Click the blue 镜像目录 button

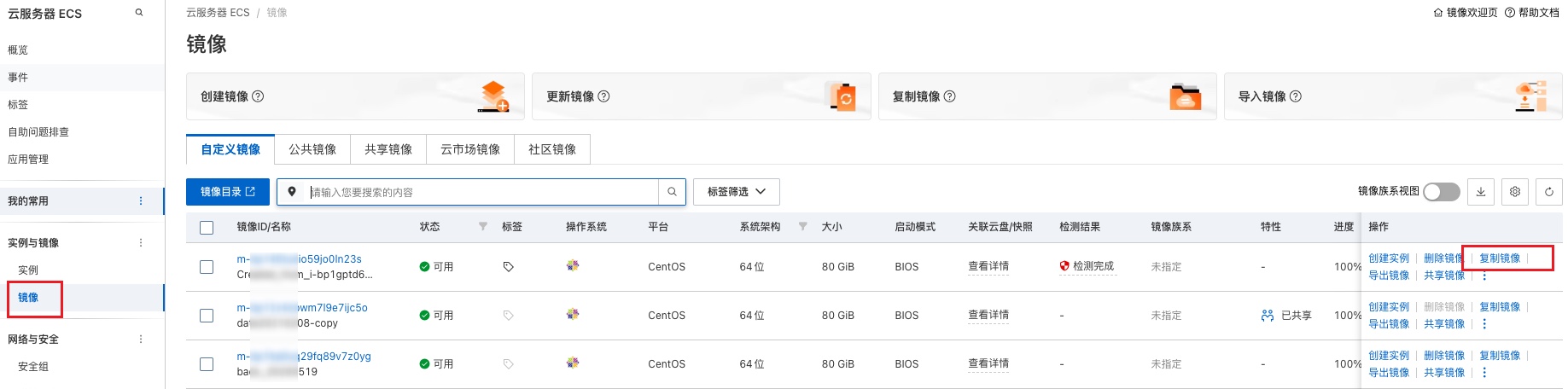pos(227,192)
